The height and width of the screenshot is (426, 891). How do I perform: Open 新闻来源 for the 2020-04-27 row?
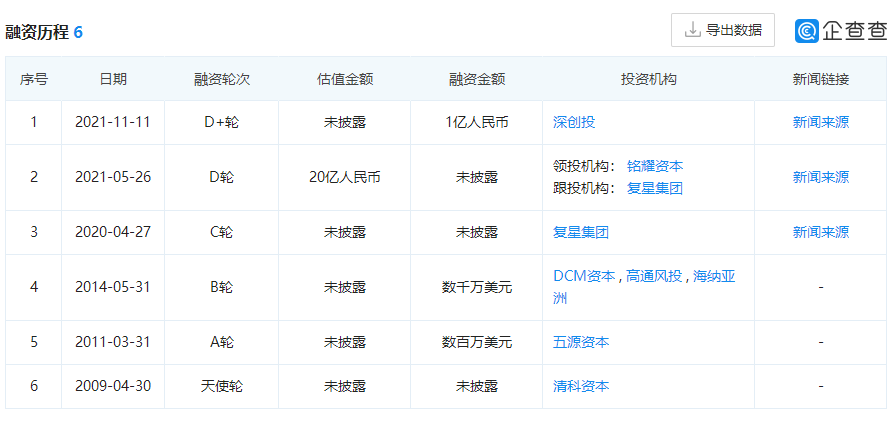(x=820, y=232)
